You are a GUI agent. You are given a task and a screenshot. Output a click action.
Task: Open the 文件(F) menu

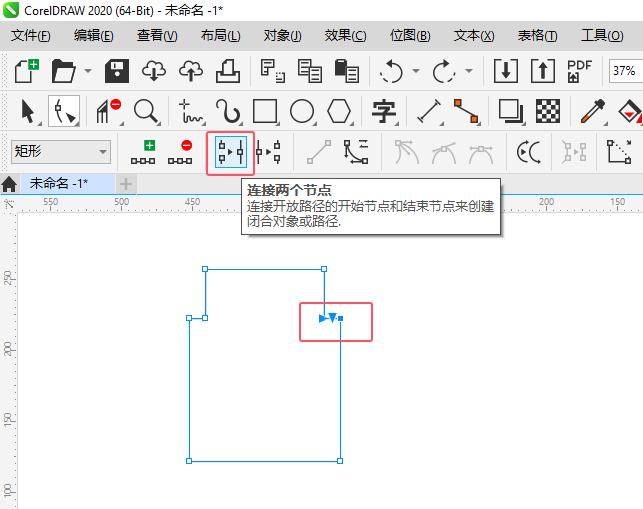[31, 36]
